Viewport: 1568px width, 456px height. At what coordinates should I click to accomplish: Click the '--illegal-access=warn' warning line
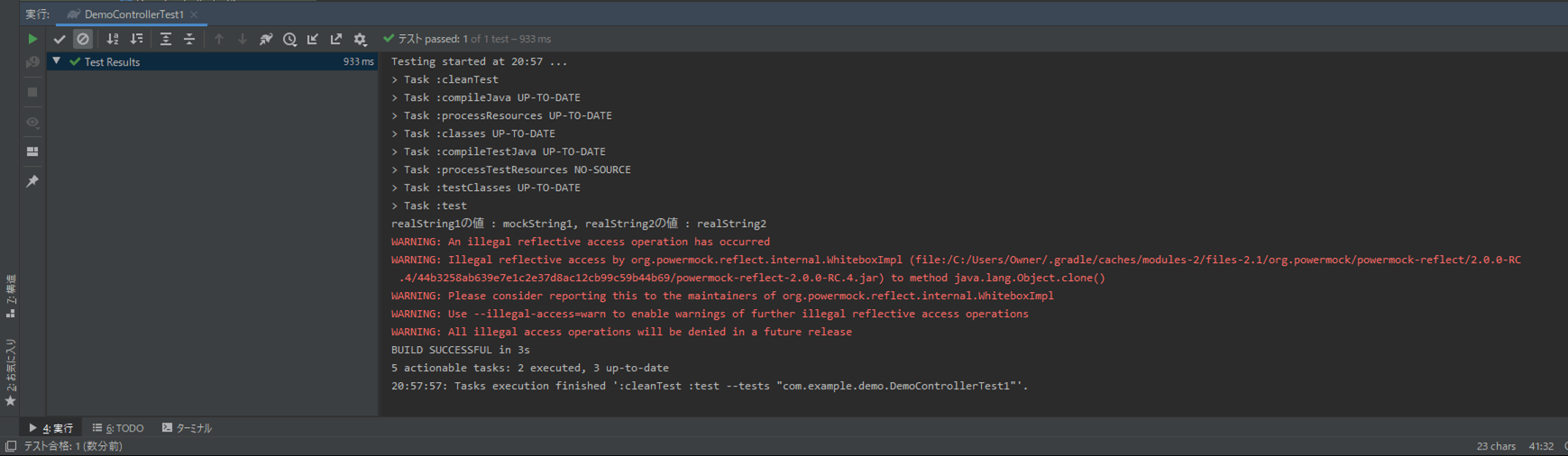point(709,314)
